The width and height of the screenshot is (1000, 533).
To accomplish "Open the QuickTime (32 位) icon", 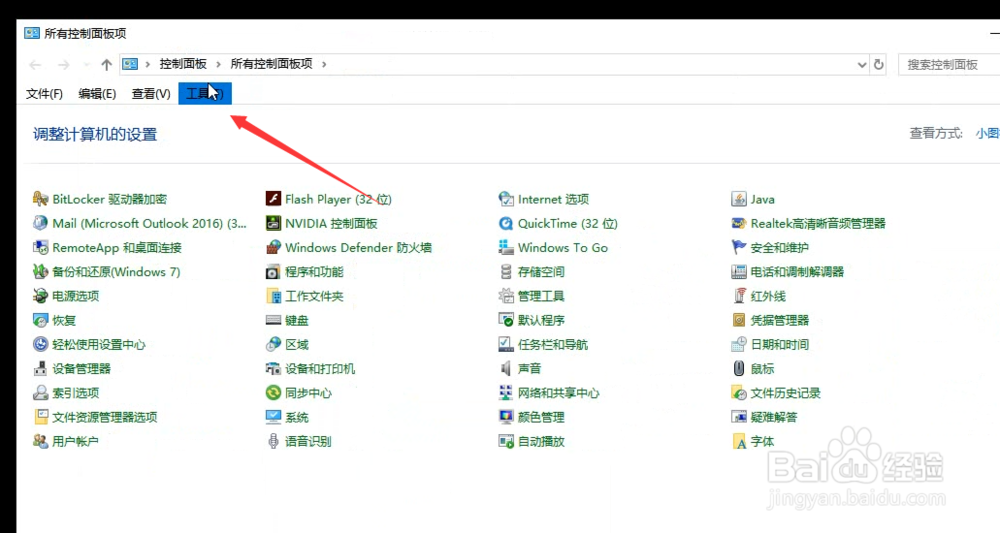I will tap(506, 223).
